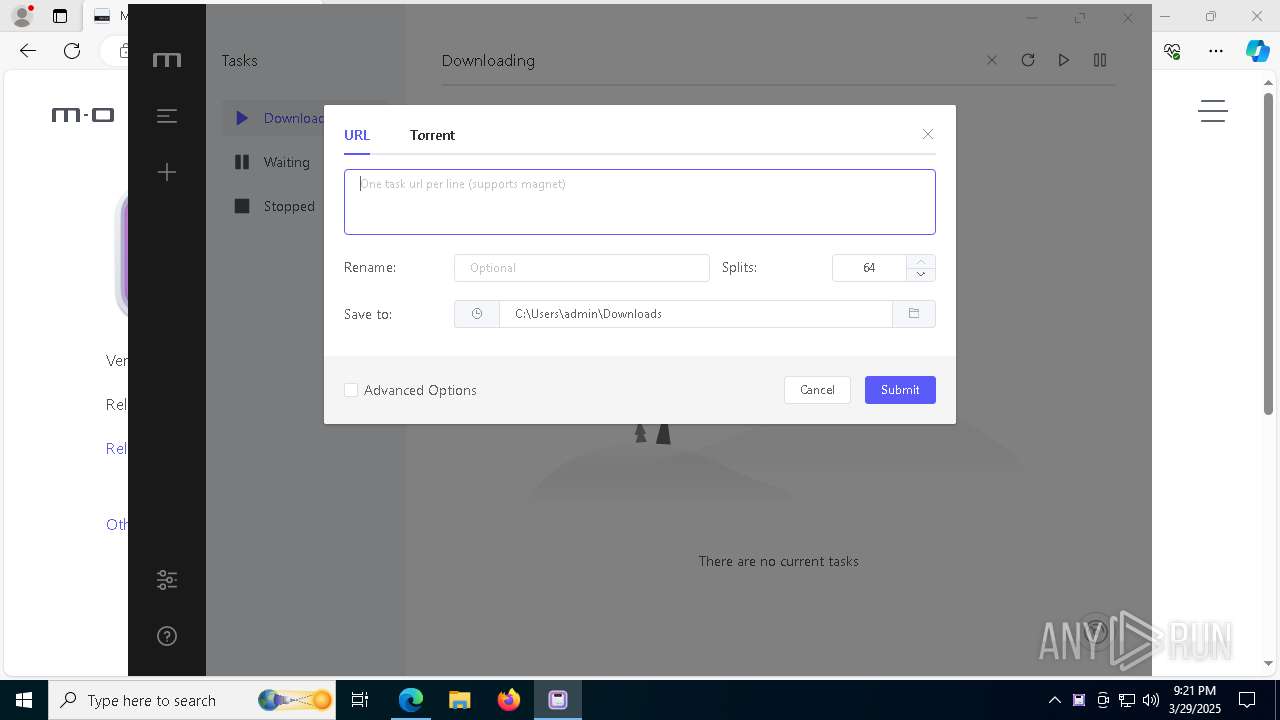Open File Explorer from taskbar
1280x720 pixels.
click(460, 700)
